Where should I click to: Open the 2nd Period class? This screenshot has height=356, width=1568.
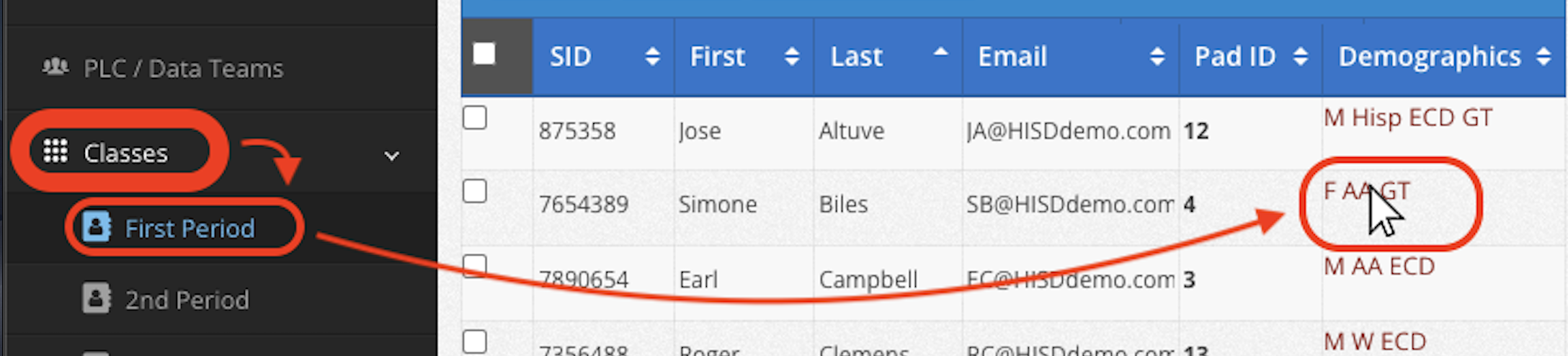pos(187,300)
